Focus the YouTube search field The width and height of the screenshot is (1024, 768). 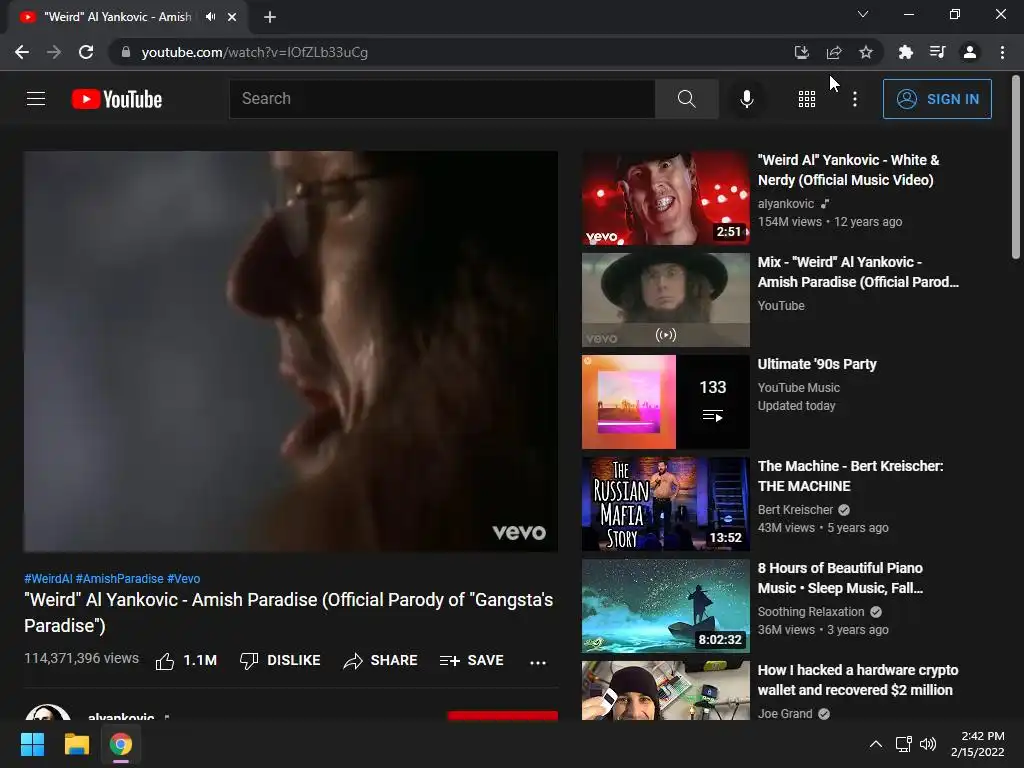(x=442, y=99)
